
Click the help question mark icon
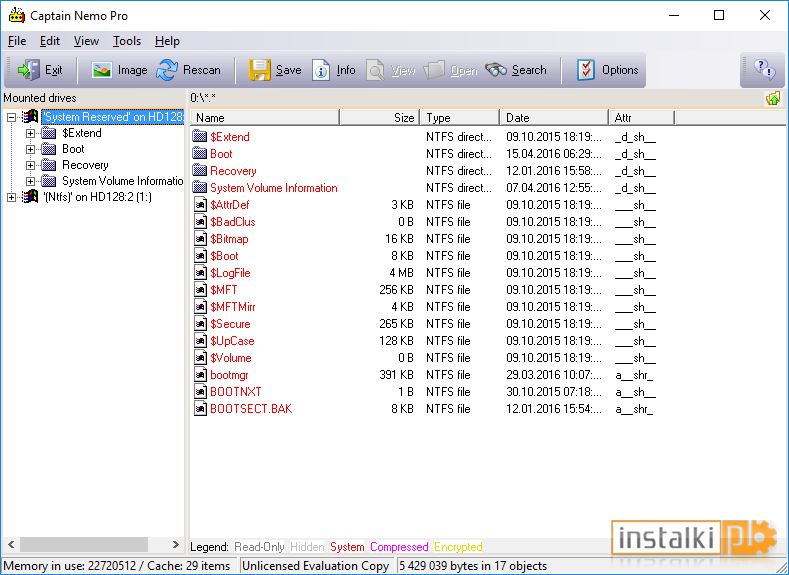click(x=764, y=69)
